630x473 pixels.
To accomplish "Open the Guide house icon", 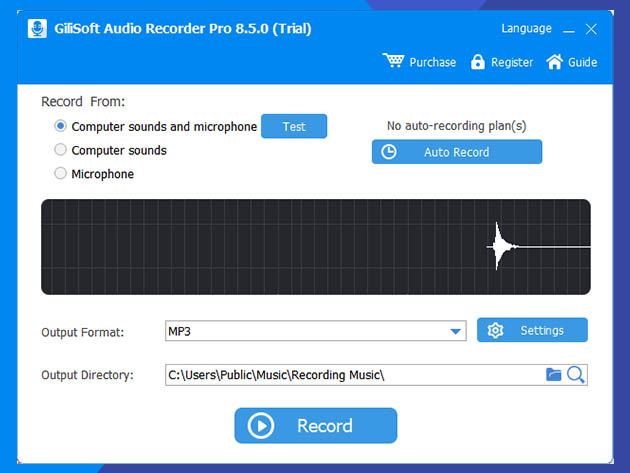I will pyautogui.click(x=555, y=61).
